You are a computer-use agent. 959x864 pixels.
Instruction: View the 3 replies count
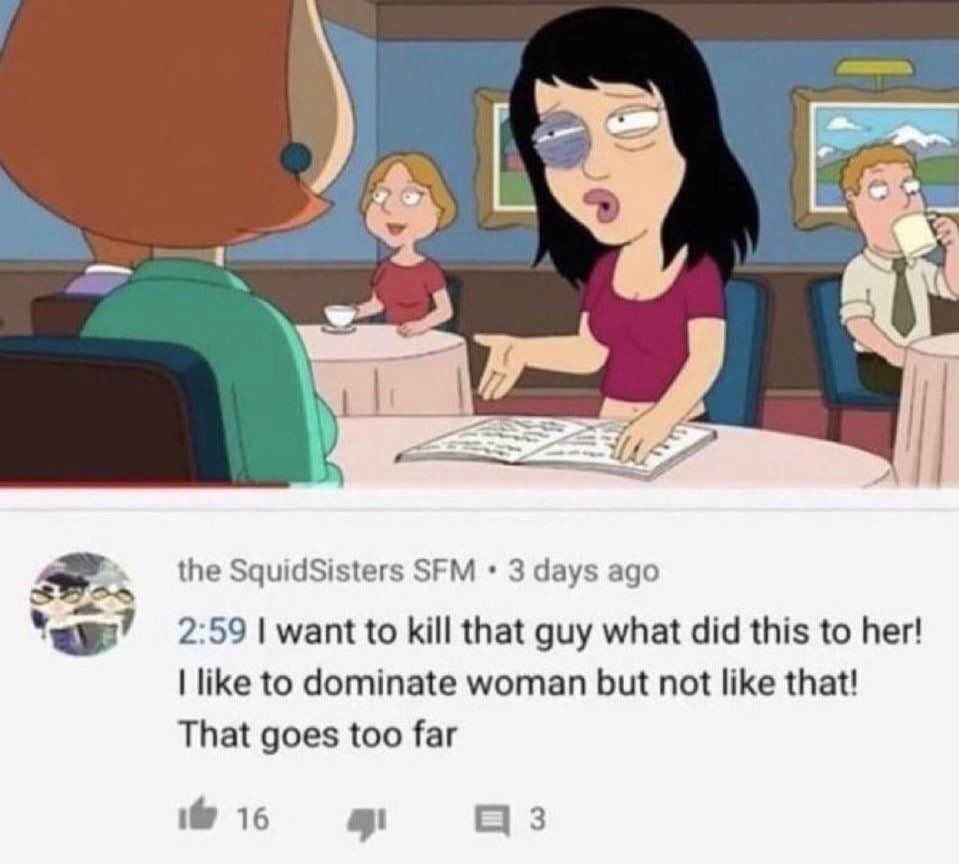point(535,819)
